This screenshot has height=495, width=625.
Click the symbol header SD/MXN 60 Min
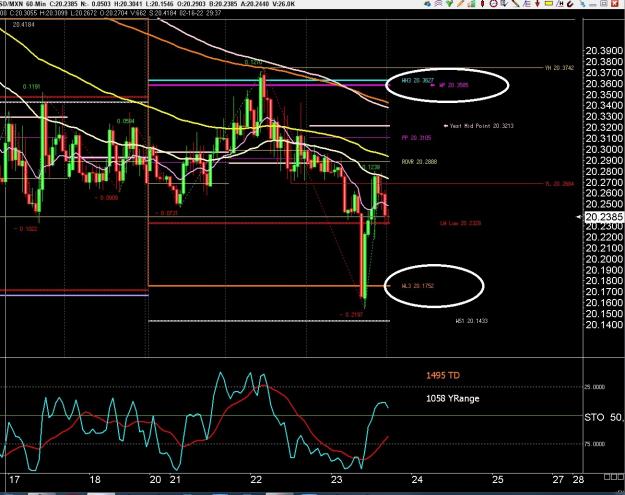(22, 4)
